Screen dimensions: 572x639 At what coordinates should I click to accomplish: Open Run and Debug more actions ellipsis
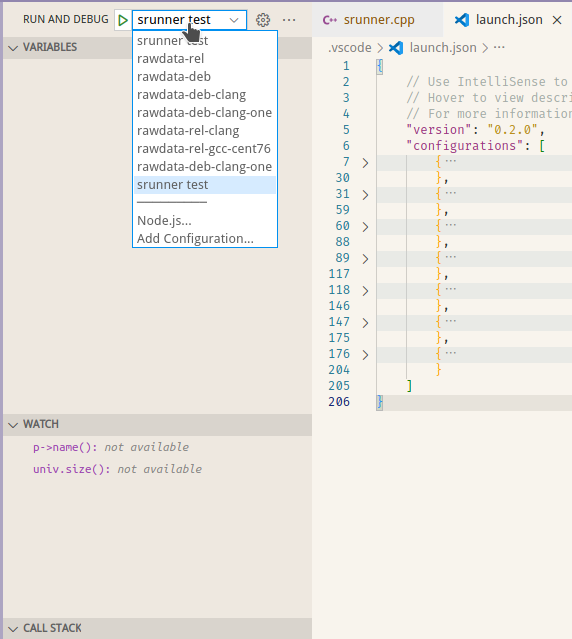tap(289, 20)
